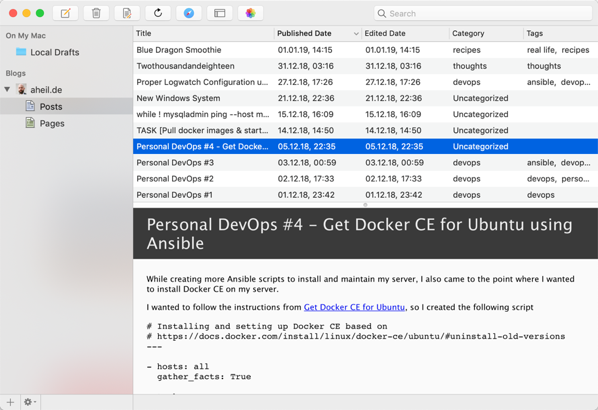Screen dimensions: 598x410
Task: Click the aheil.de blog avatar icon
Action: pyautogui.click(x=22, y=89)
